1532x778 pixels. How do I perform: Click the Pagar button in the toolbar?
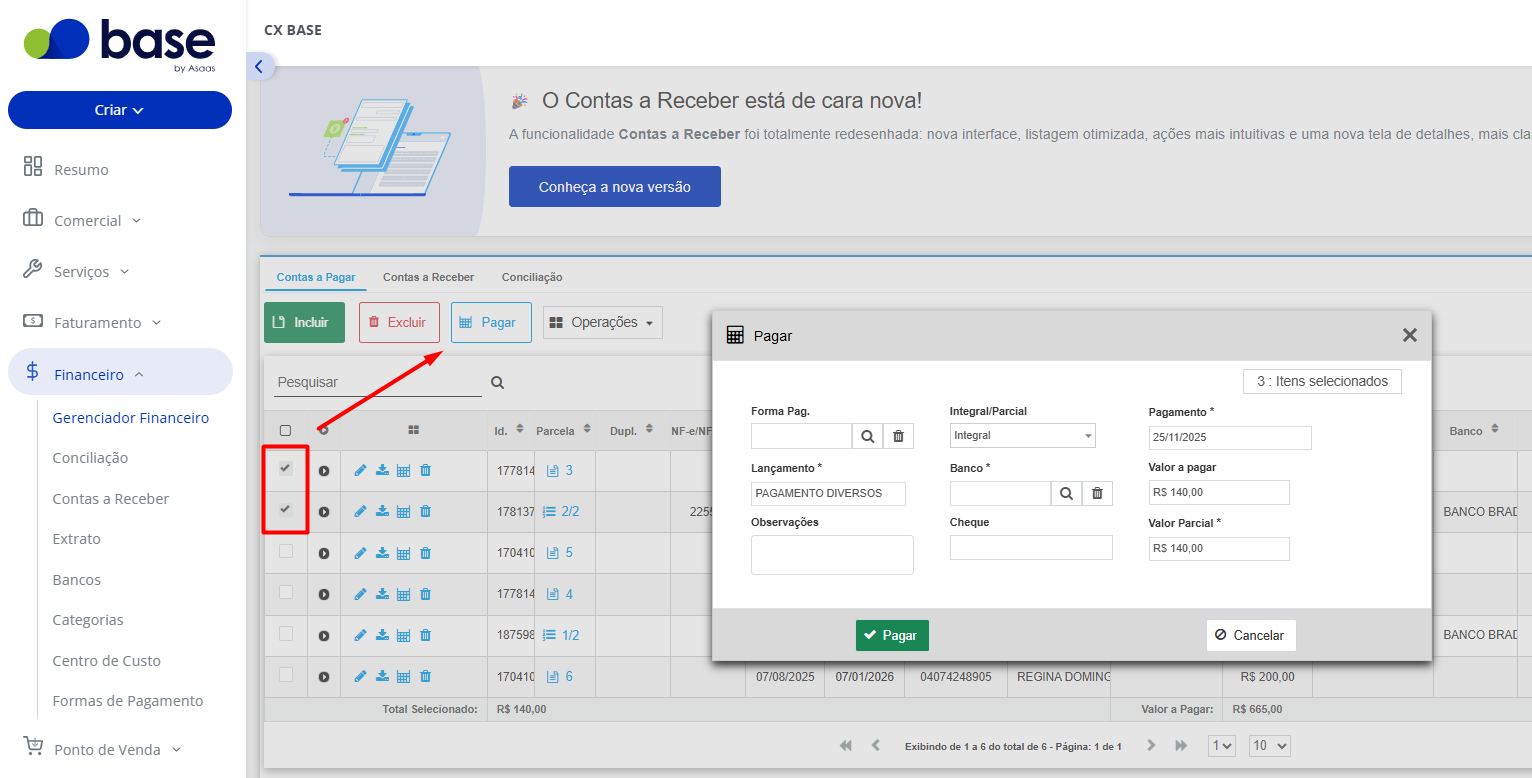pos(491,322)
